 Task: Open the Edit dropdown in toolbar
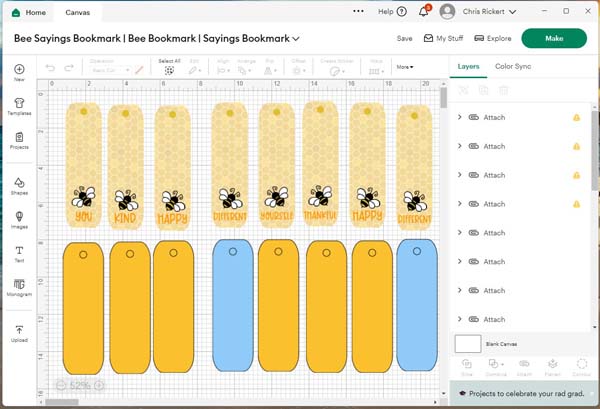(194, 70)
